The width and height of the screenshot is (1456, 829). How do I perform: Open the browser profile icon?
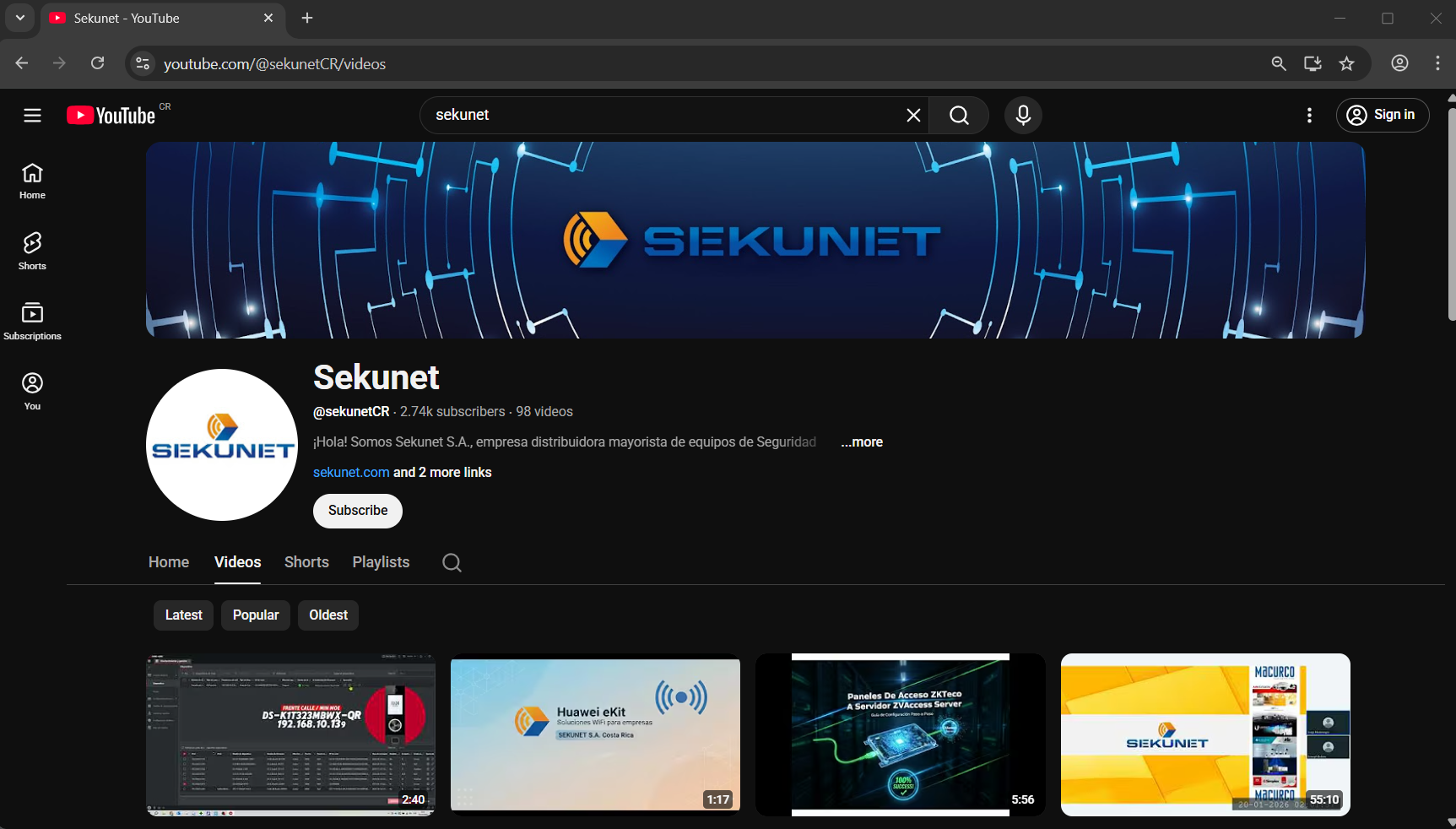(1399, 63)
